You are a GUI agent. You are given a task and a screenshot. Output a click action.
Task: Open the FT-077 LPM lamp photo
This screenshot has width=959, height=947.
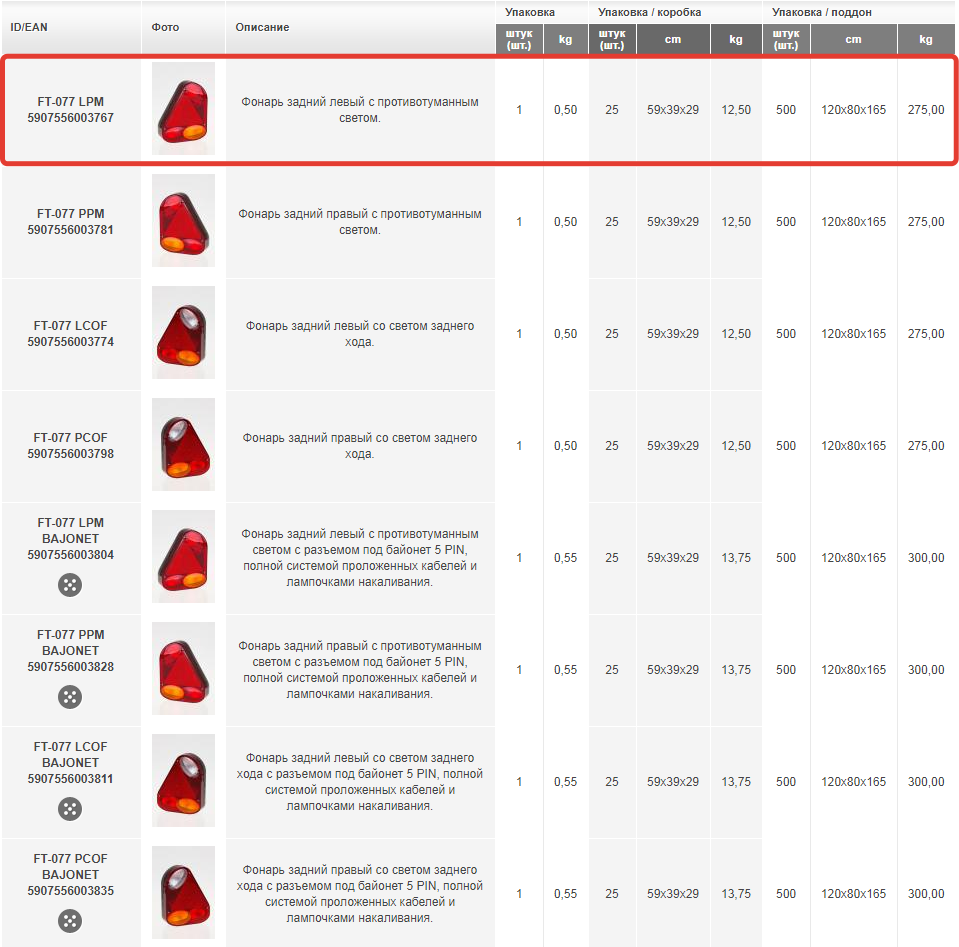(x=183, y=109)
